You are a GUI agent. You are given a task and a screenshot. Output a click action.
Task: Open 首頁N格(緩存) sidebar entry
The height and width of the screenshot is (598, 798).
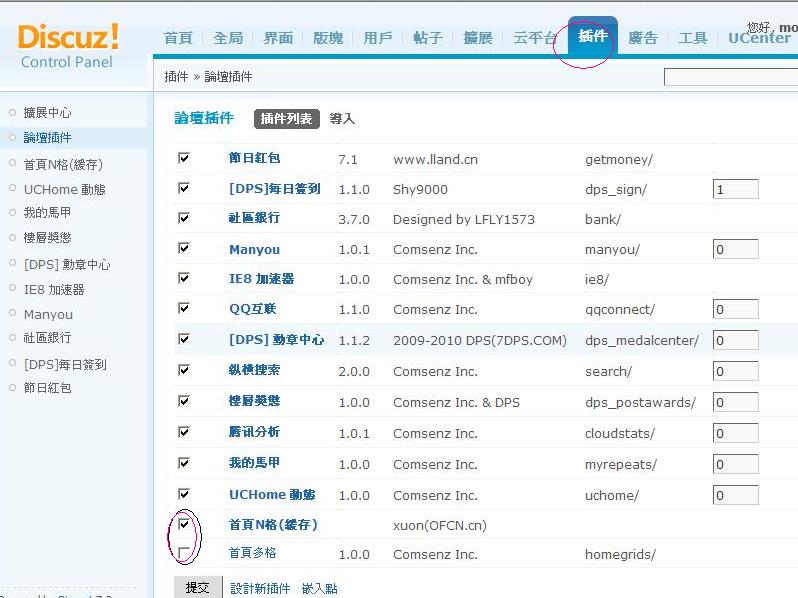[63, 164]
